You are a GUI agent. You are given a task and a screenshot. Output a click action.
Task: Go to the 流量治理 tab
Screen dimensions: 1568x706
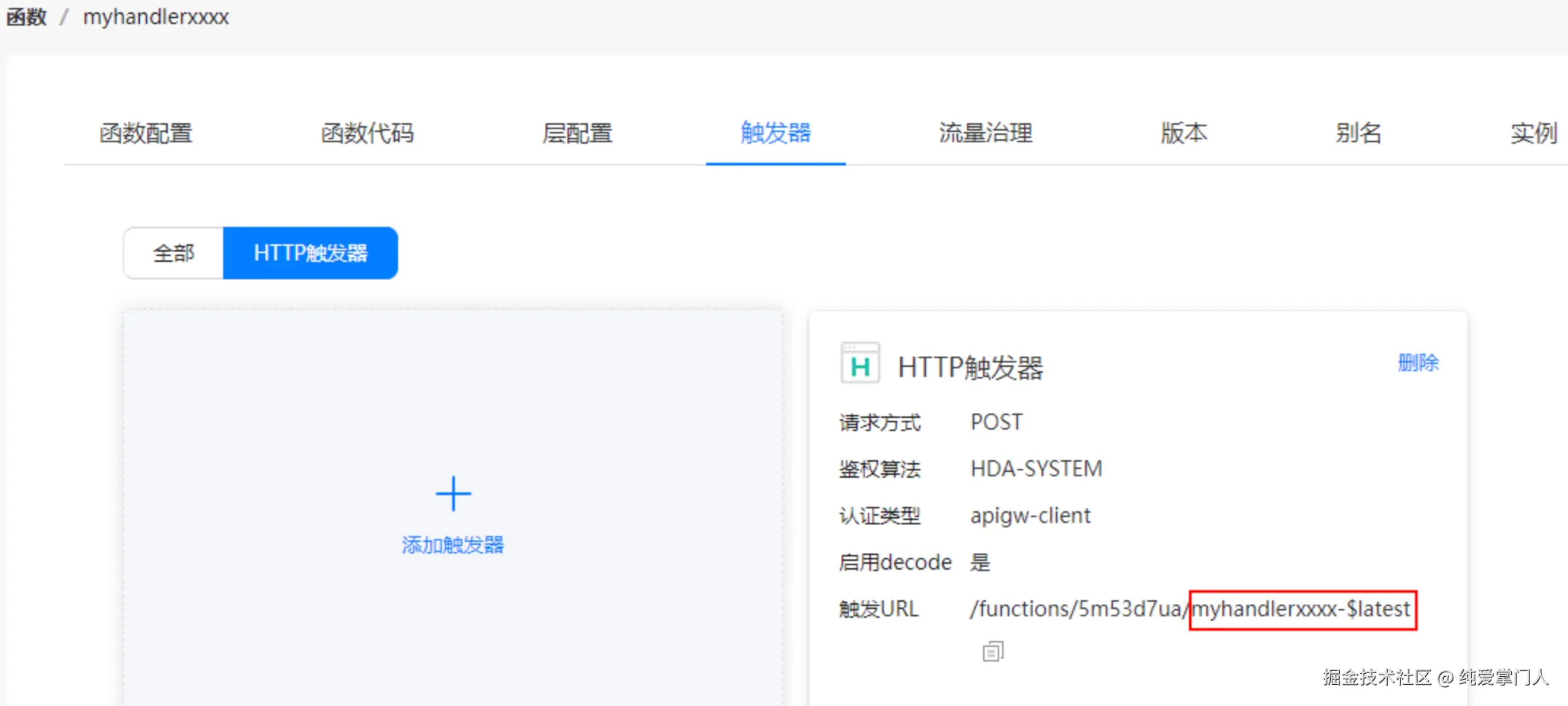(985, 133)
